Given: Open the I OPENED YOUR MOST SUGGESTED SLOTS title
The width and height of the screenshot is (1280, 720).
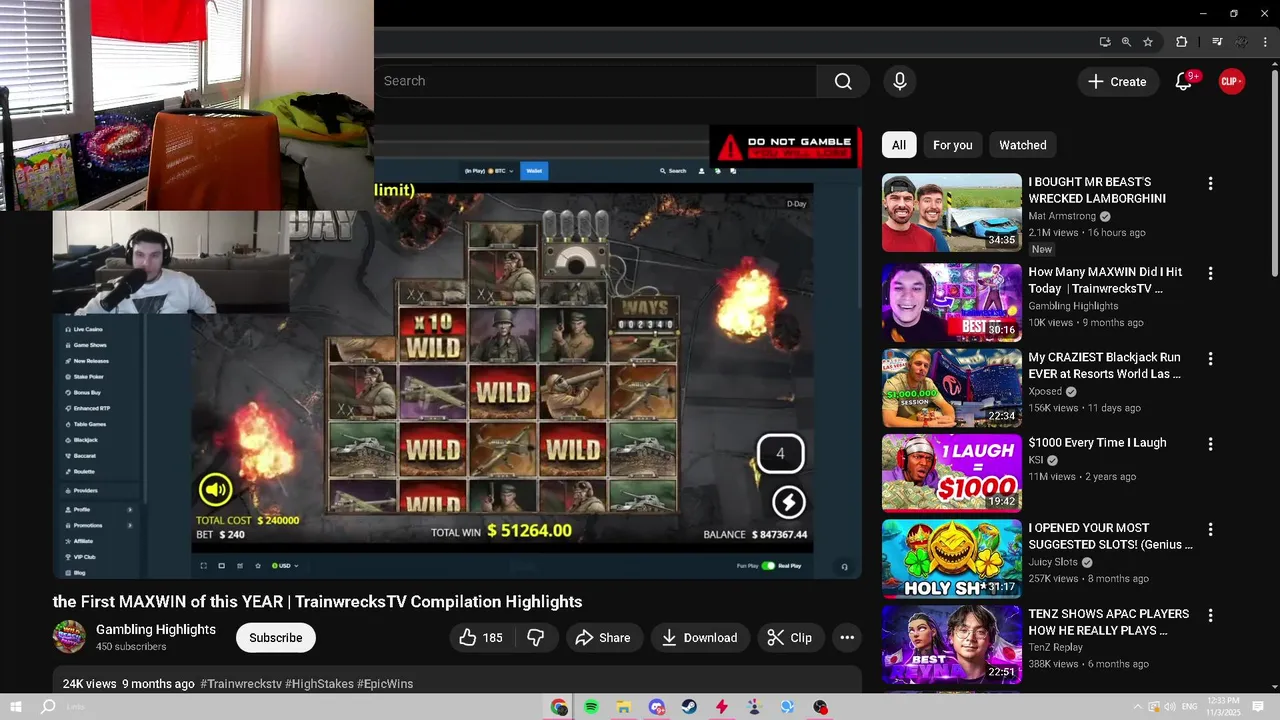Looking at the screenshot, I should (x=1110, y=536).
